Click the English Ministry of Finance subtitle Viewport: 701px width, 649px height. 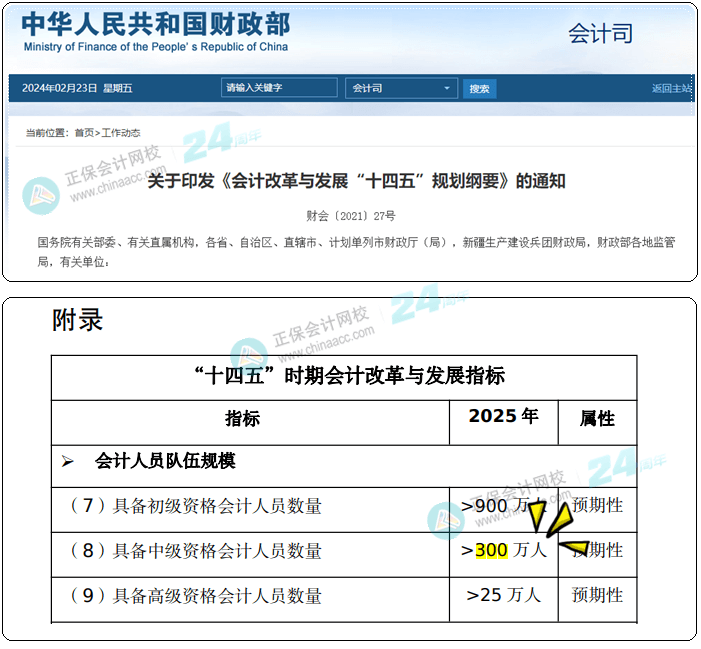156,47
